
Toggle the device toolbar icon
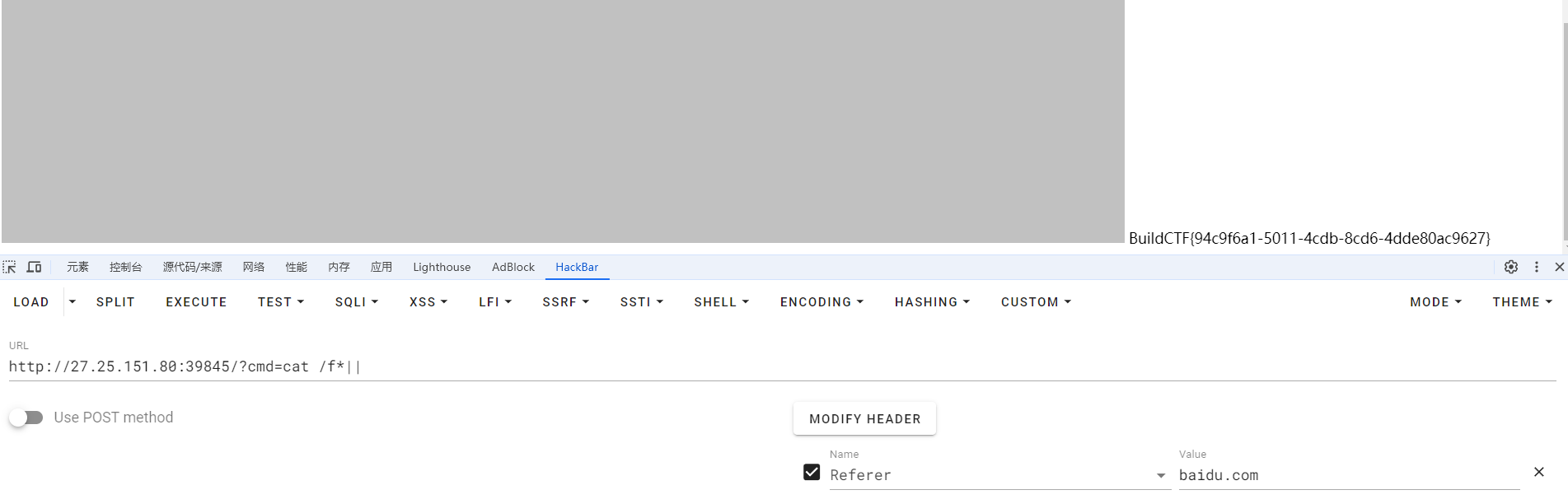34,267
